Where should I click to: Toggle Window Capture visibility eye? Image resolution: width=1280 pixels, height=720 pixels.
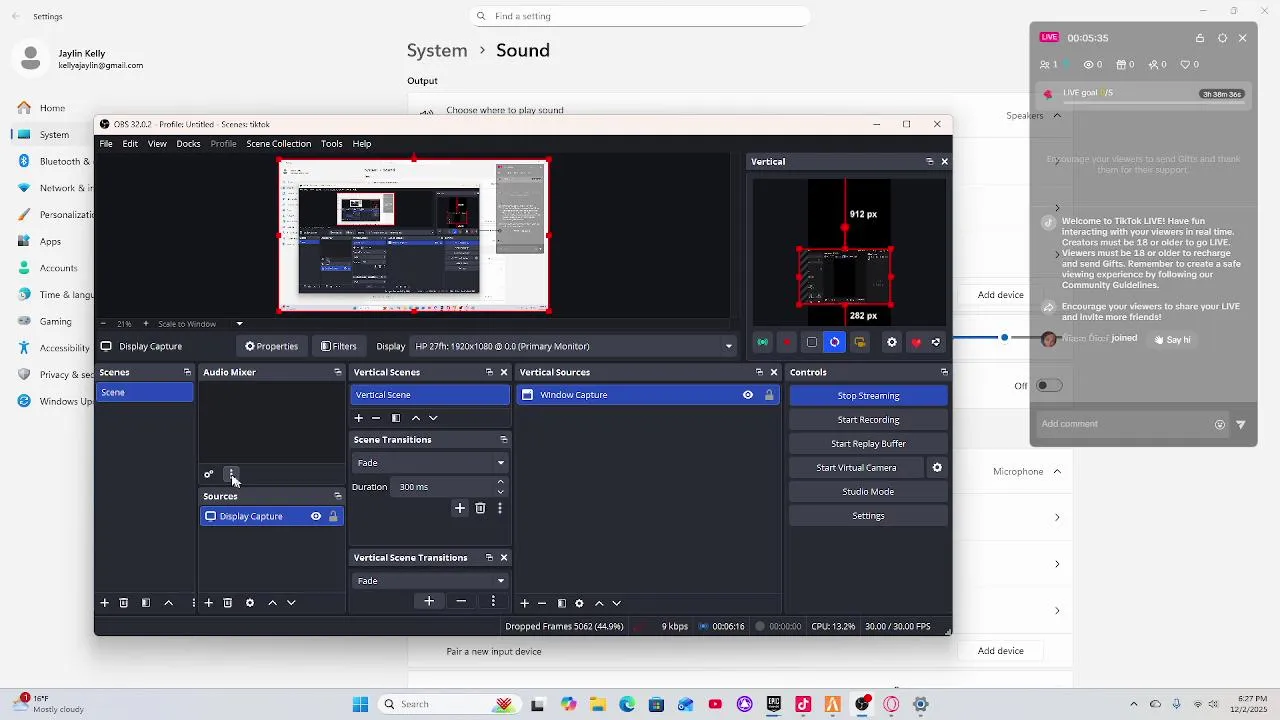click(748, 395)
